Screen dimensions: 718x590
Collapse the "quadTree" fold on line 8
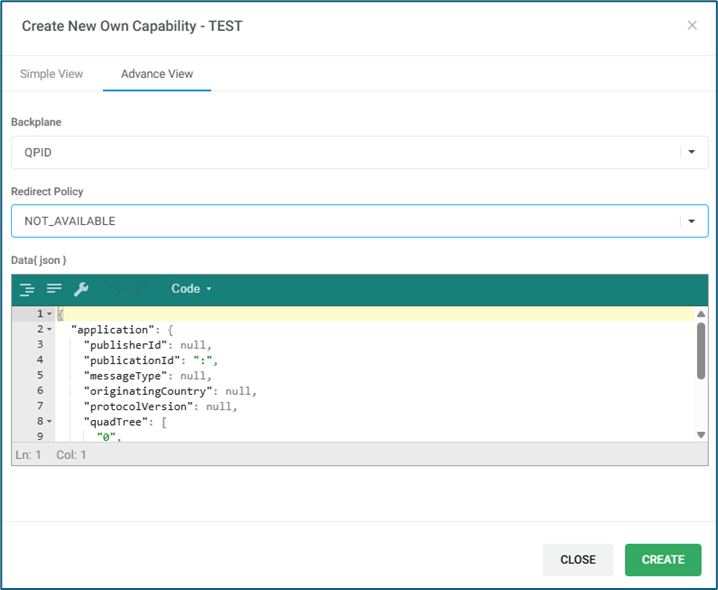pos(49,421)
